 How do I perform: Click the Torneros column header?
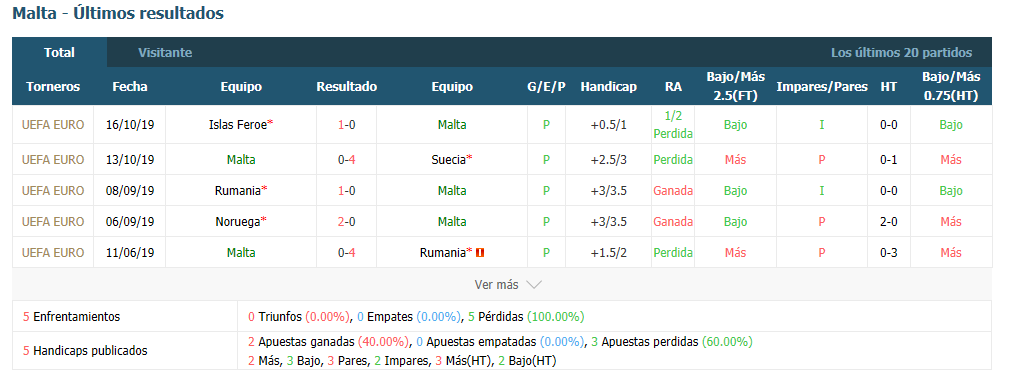[x=53, y=86]
